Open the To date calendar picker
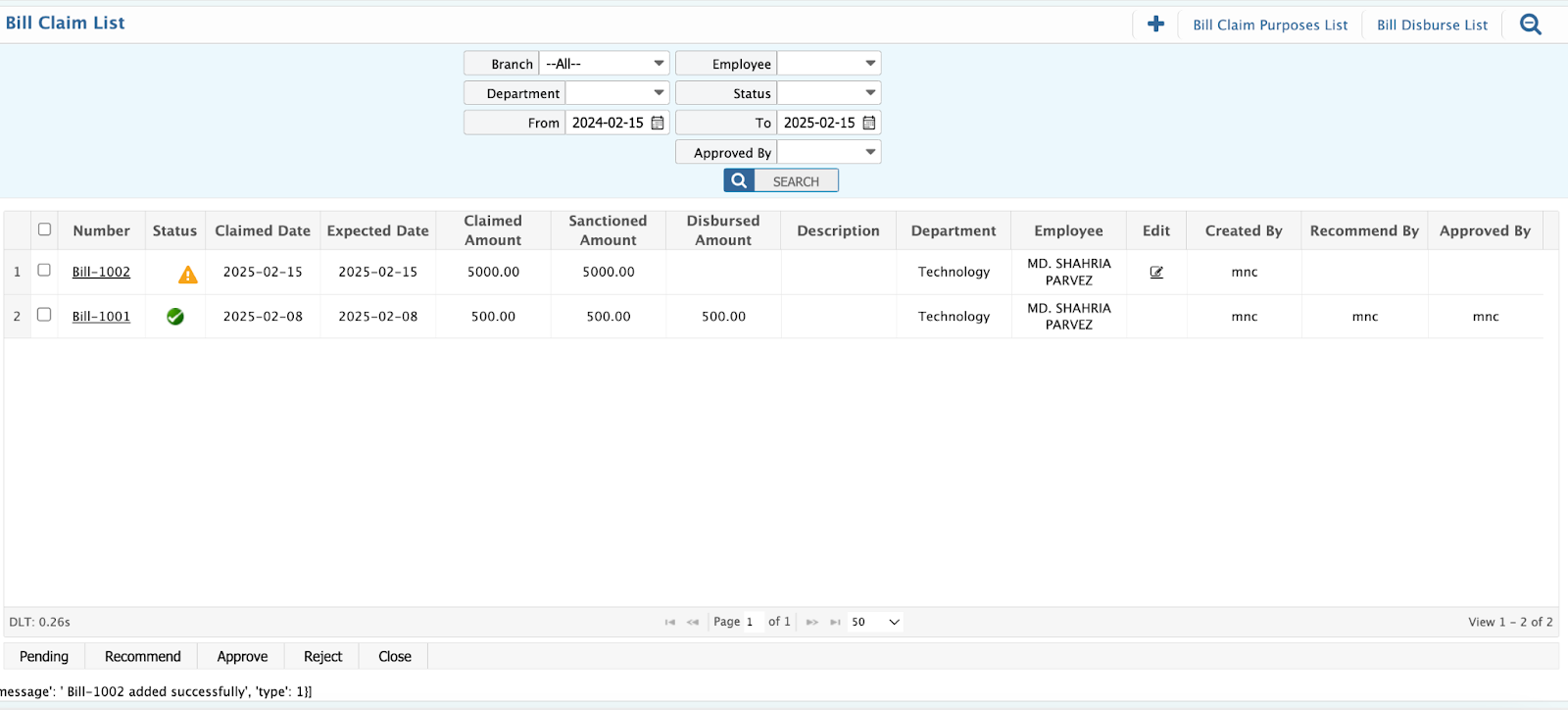The width and height of the screenshot is (1568, 710). [x=869, y=123]
